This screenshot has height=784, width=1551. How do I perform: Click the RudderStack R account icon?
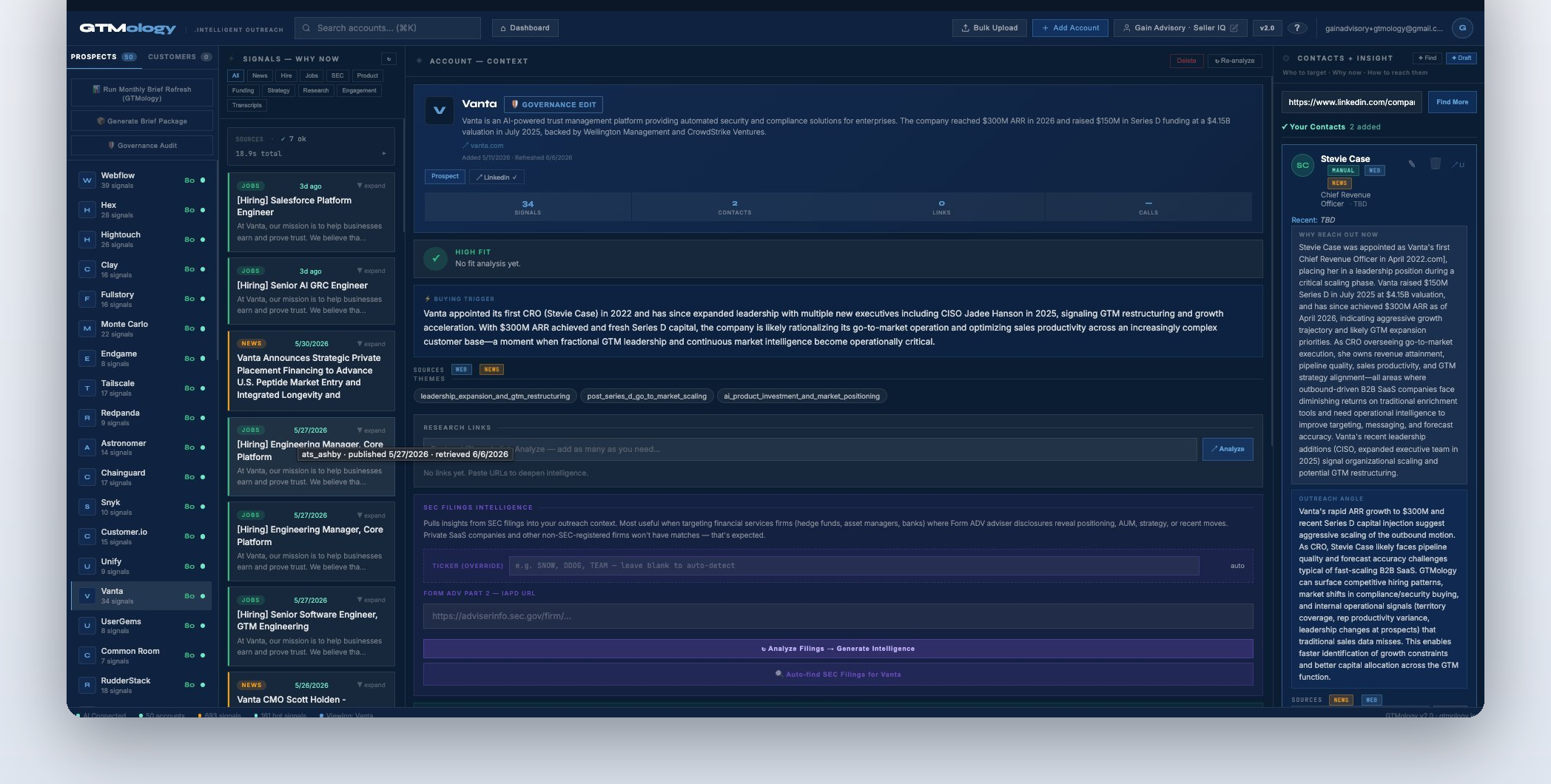[x=87, y=685]
